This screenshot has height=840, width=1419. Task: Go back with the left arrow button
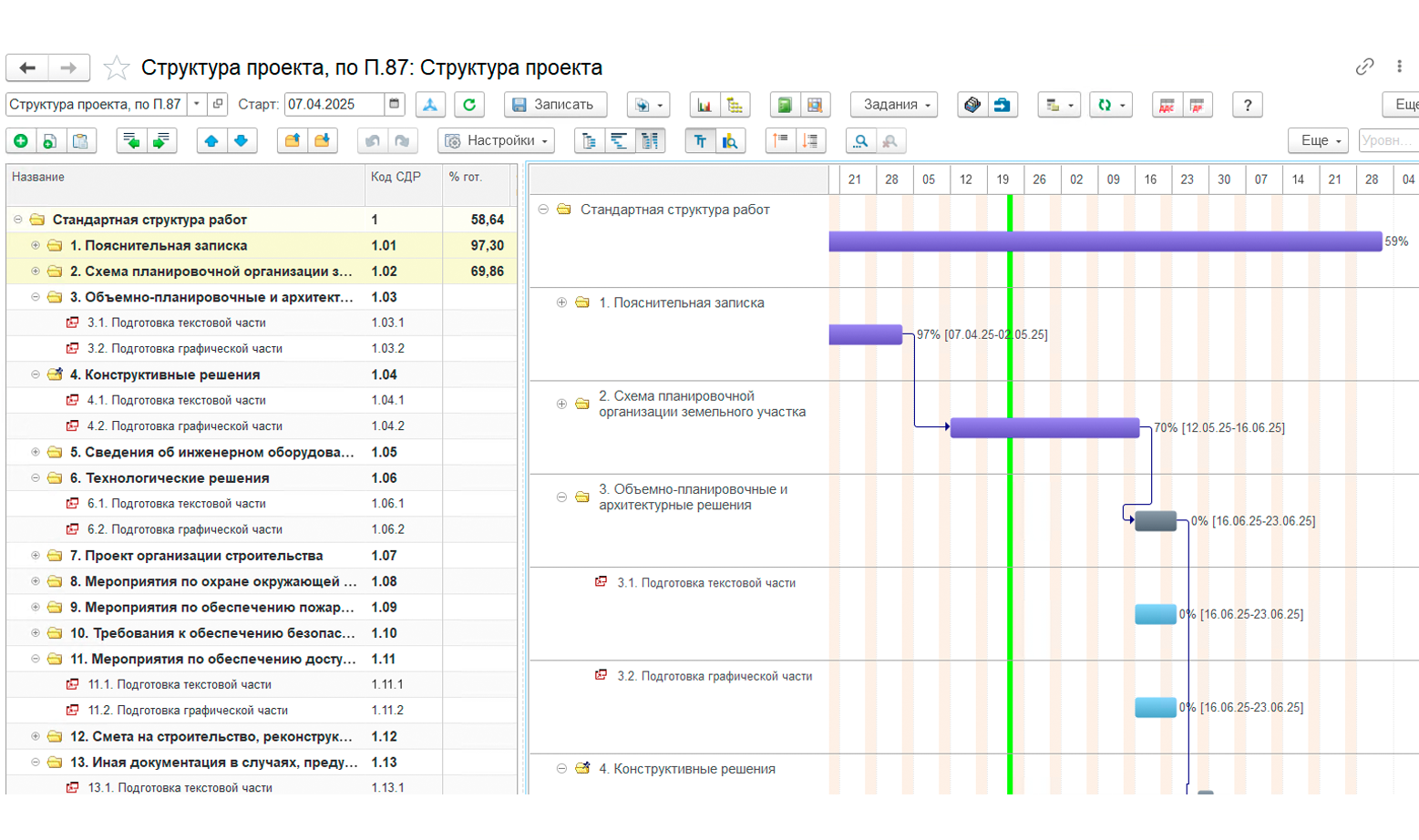coord(28,67)
